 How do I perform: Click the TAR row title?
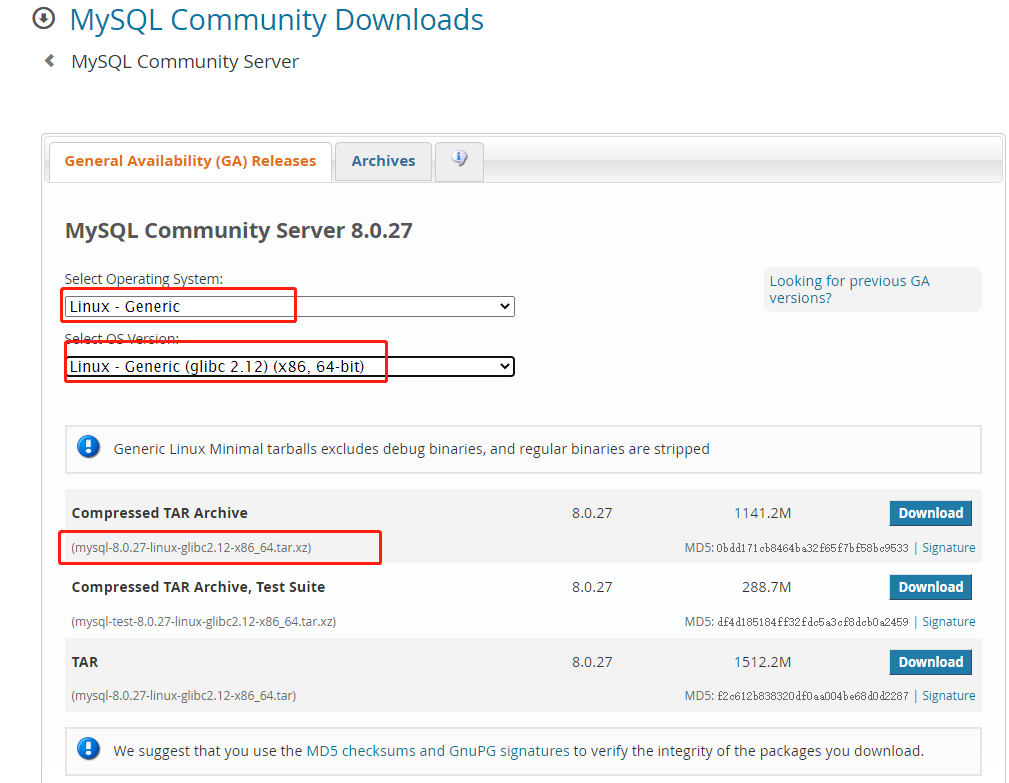tap(85, 662)
